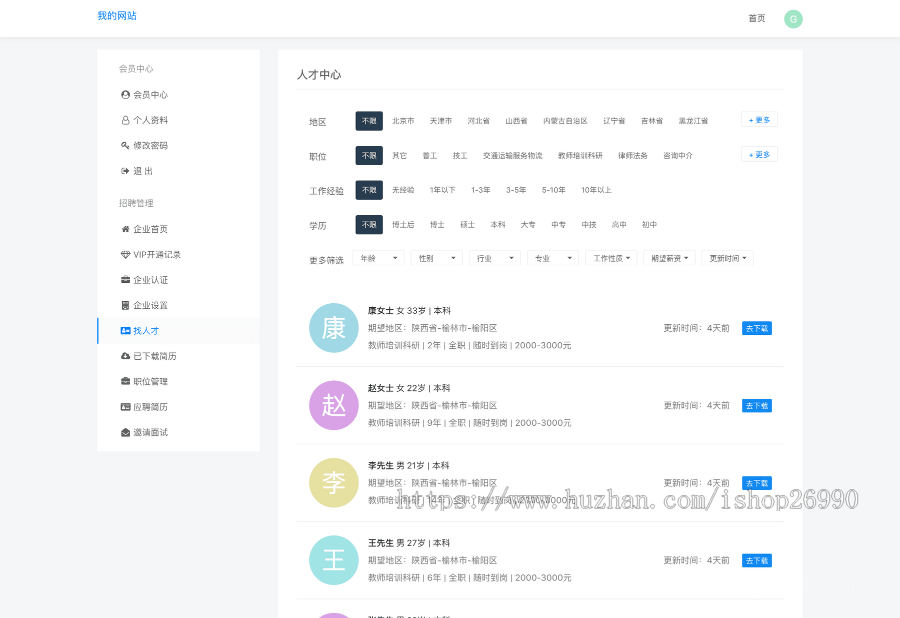Filter region by 黑龙江省

pyautogui.click(x=693, y=121)
